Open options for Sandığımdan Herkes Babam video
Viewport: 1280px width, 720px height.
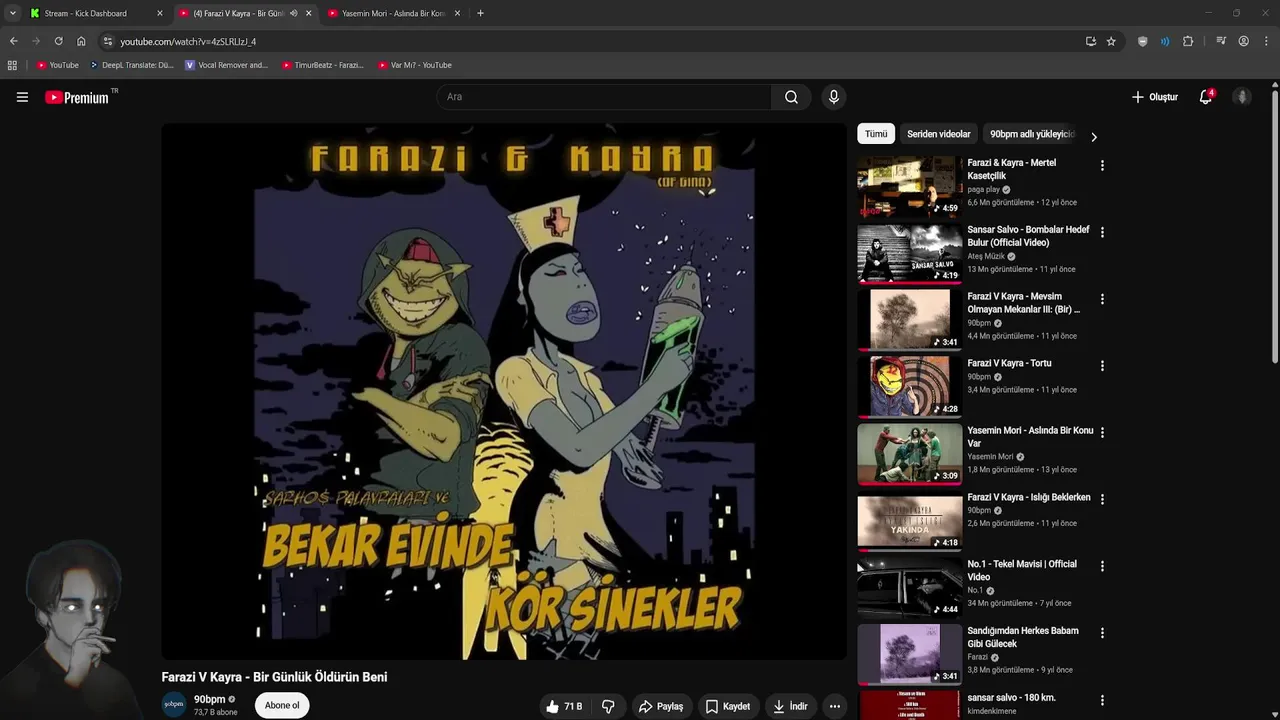pyautogui.click(x=1102, y=633)
